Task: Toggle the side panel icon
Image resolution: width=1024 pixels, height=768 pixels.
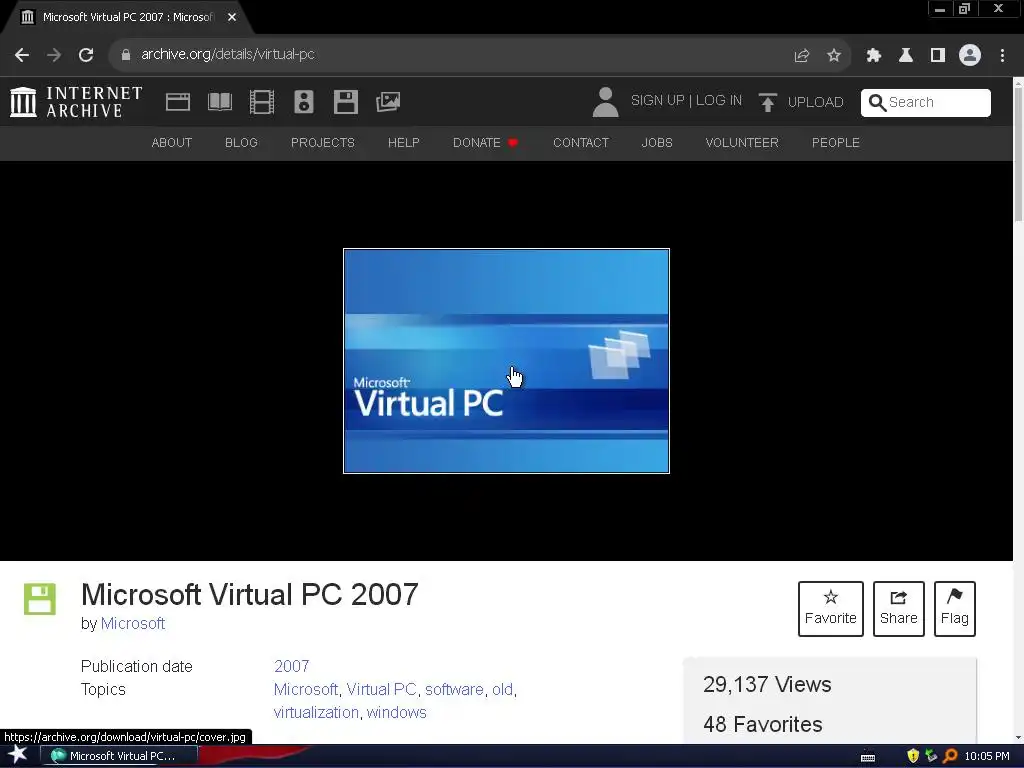Action: tap(938, 56)
